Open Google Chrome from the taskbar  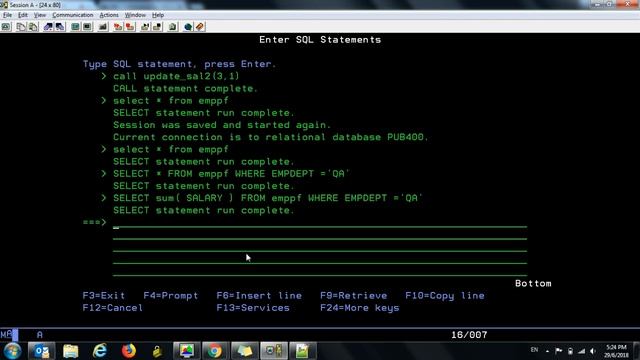point(215,351)
